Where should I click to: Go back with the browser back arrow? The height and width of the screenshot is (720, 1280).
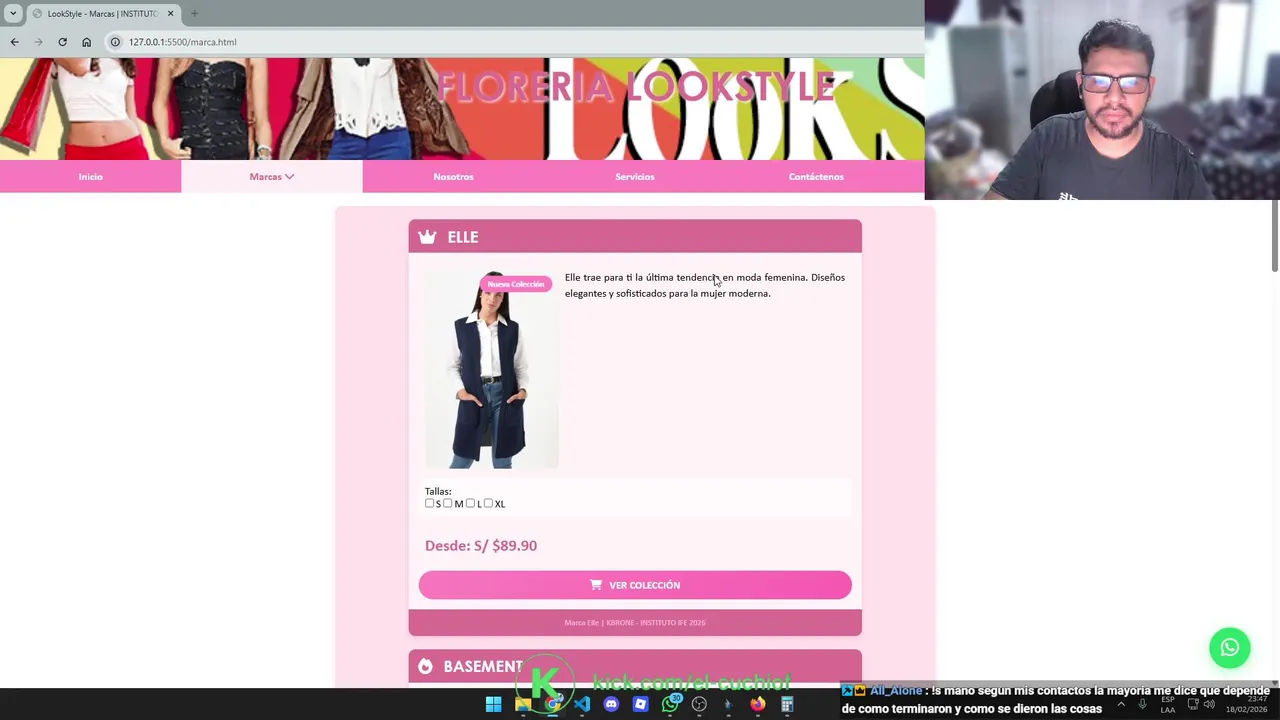(14, 42)
